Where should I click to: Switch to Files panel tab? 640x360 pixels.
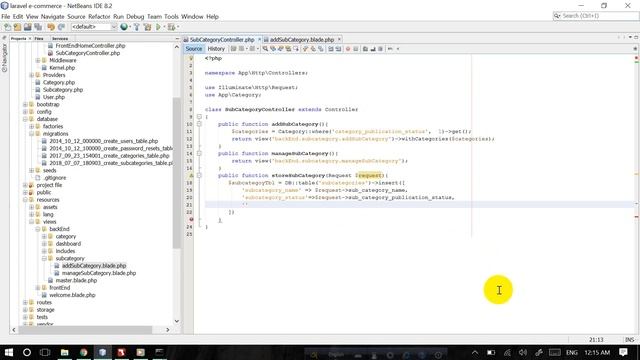click(39, 38)
